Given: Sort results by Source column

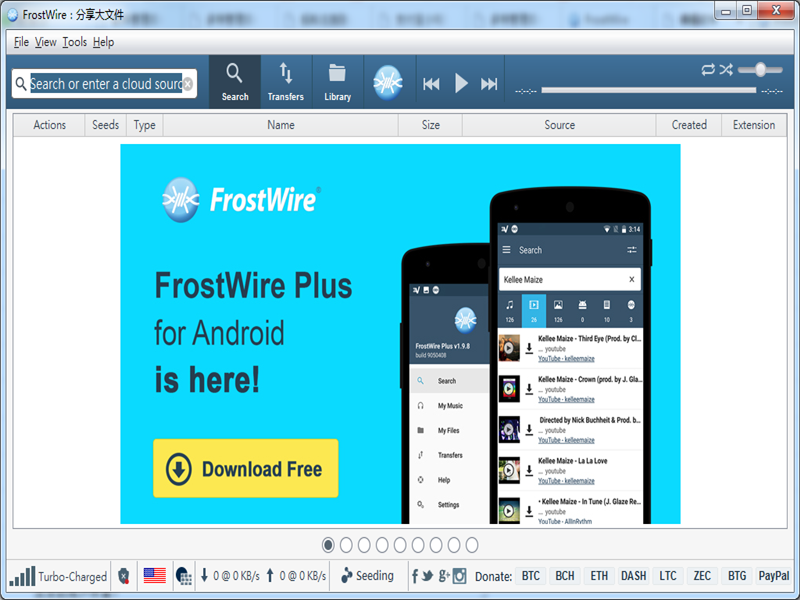Looking at the screenshot, I should (559, 125).
